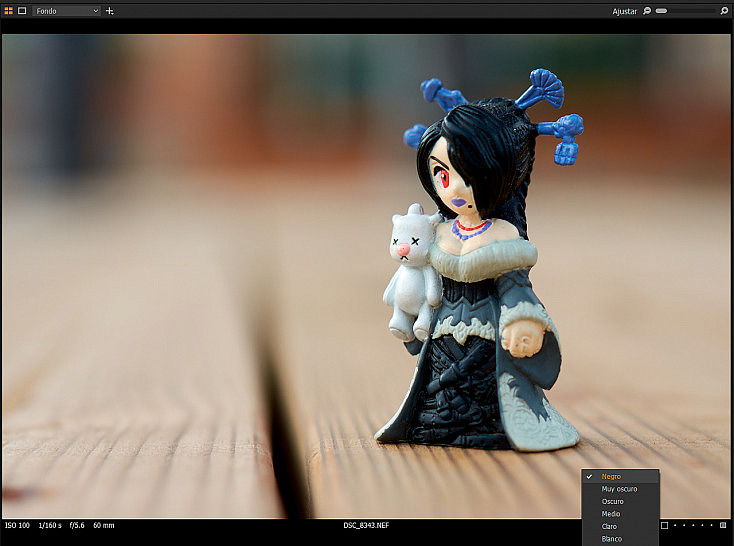Image resolution: width=734 pixels, height=546 pixels.
Task: Select the Oscuro background option
Action: [x=620, y=502]
